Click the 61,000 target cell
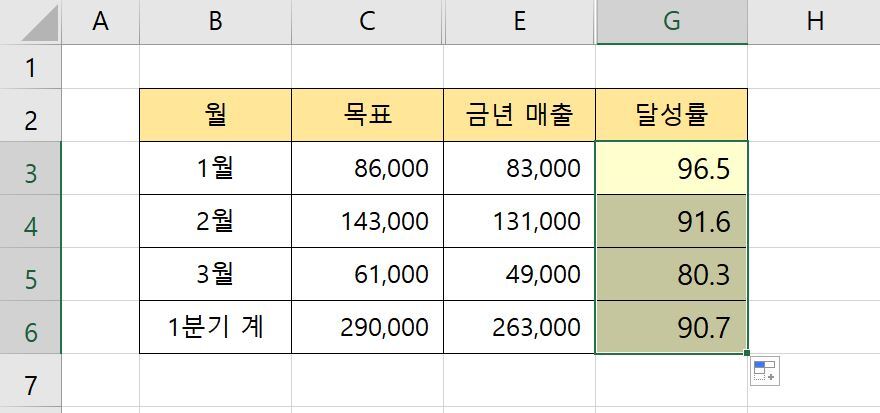 [368, 274]
